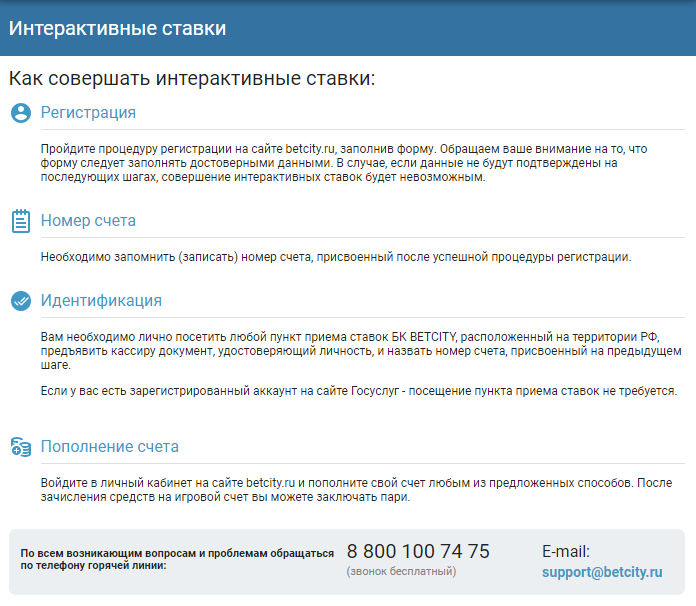Click the coins icon beside Пополнение счета
The width and height of the screenshot is (696, 606).
coord(21,447)
